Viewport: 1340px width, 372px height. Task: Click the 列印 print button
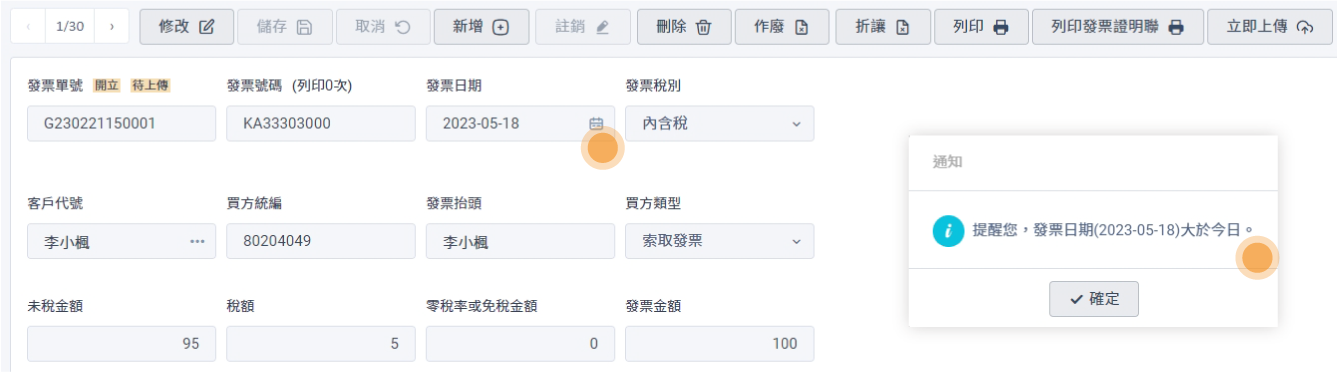[x=981, y=27]
